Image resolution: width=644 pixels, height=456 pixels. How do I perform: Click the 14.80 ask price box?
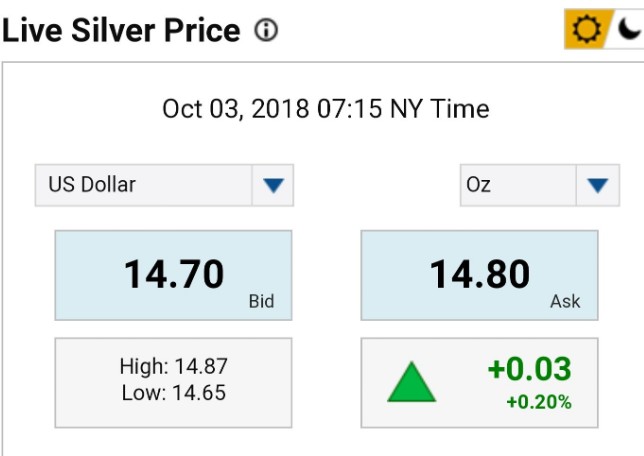pyautogui.click(x=479, y=275)
